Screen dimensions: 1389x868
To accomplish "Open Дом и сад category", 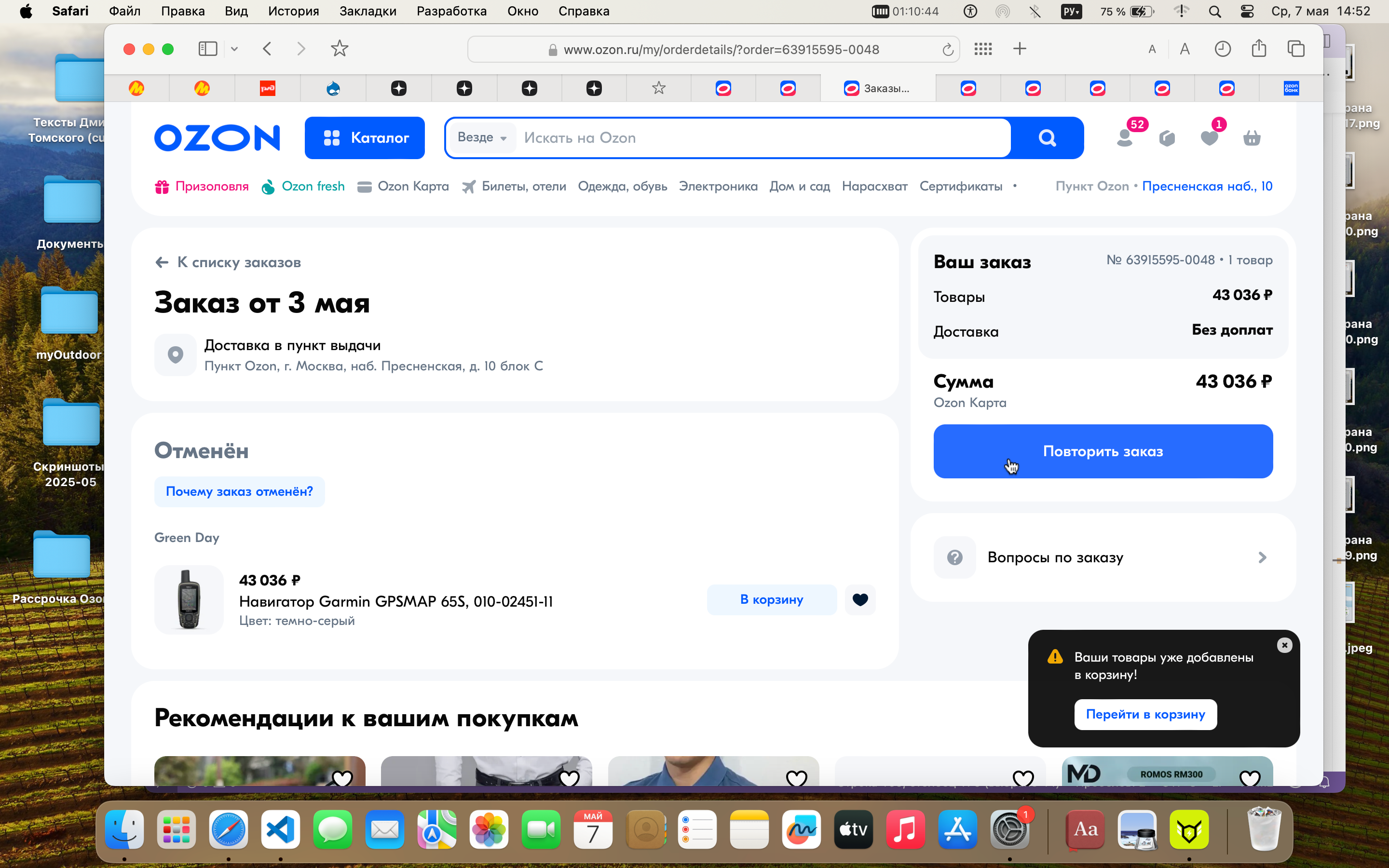I will coord(800,186).
